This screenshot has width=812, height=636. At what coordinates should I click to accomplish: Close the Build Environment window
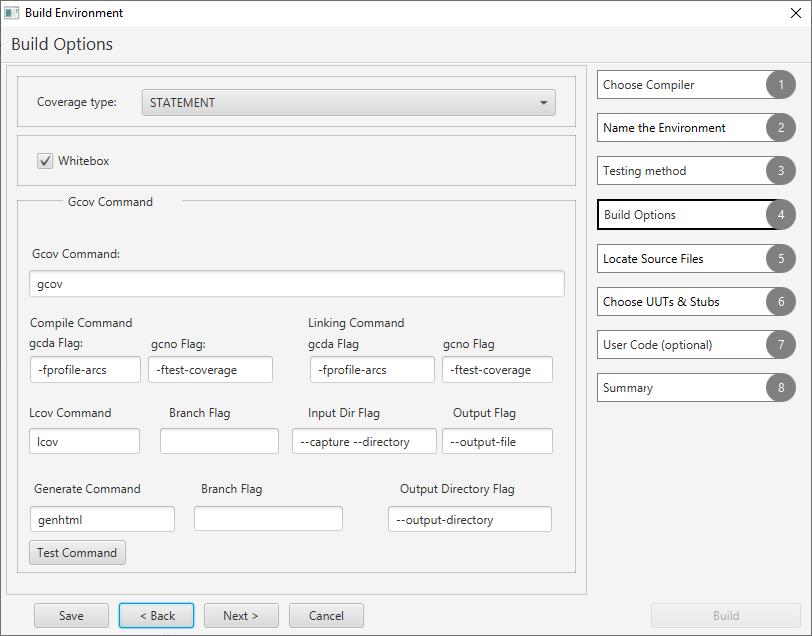(x=796, y=13)
